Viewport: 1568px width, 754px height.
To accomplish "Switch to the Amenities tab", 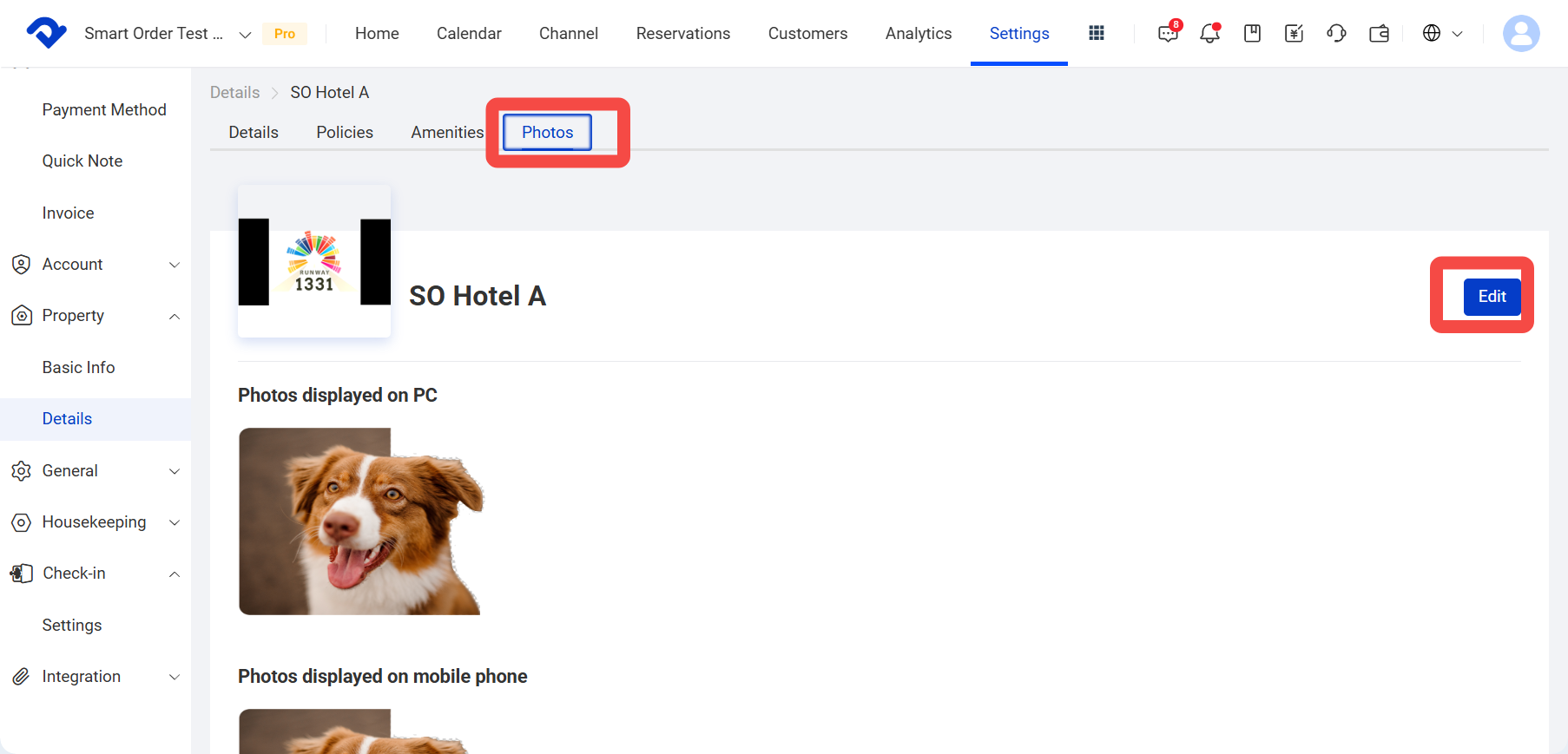I will coord(447,132).
